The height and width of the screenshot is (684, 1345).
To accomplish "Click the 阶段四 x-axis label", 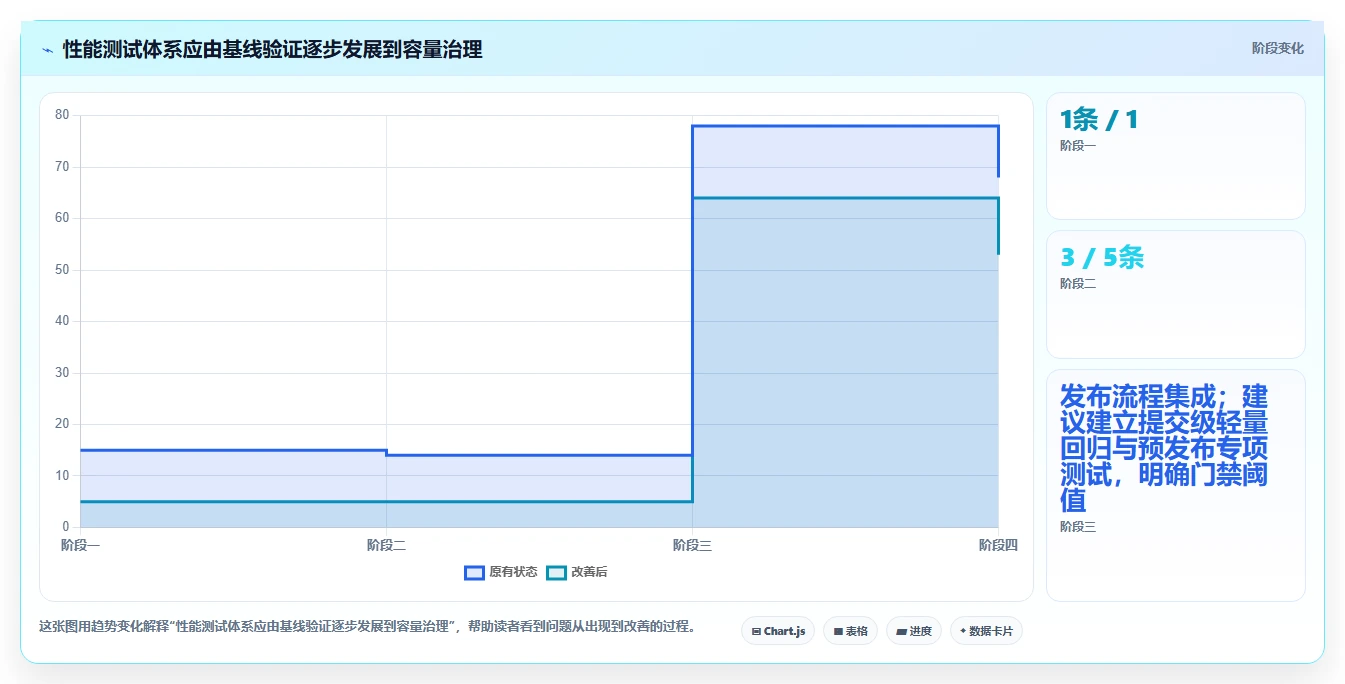I will point(998,545).
